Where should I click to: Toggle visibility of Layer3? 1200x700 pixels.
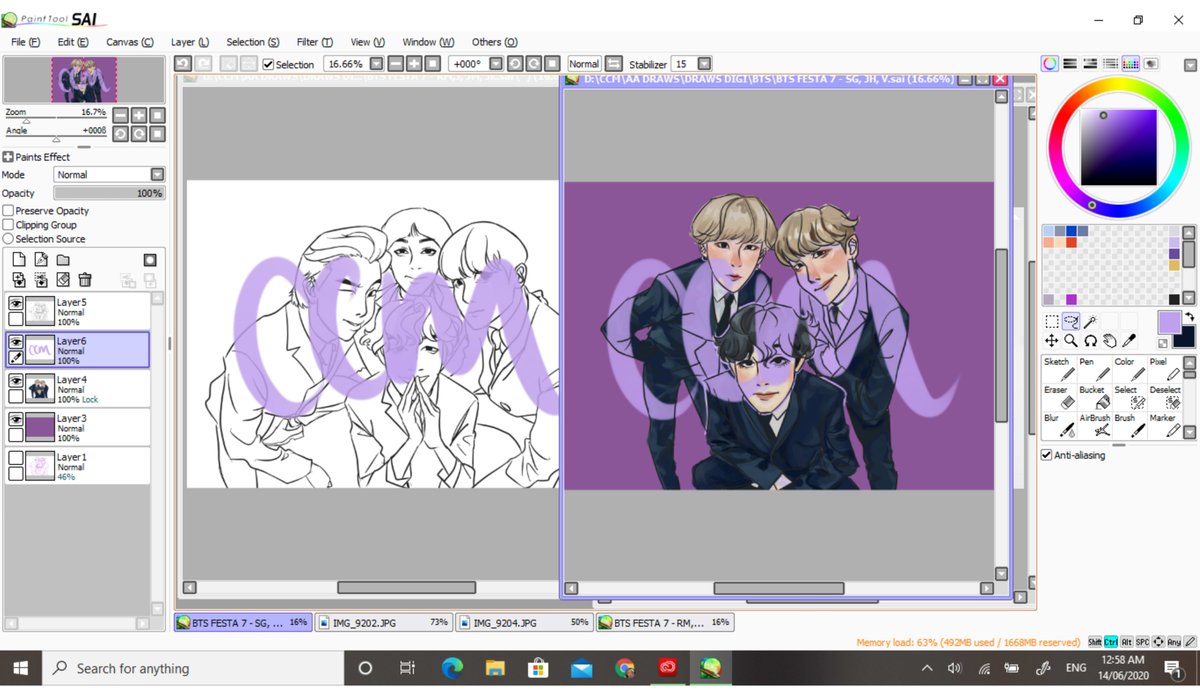(16, 419)
